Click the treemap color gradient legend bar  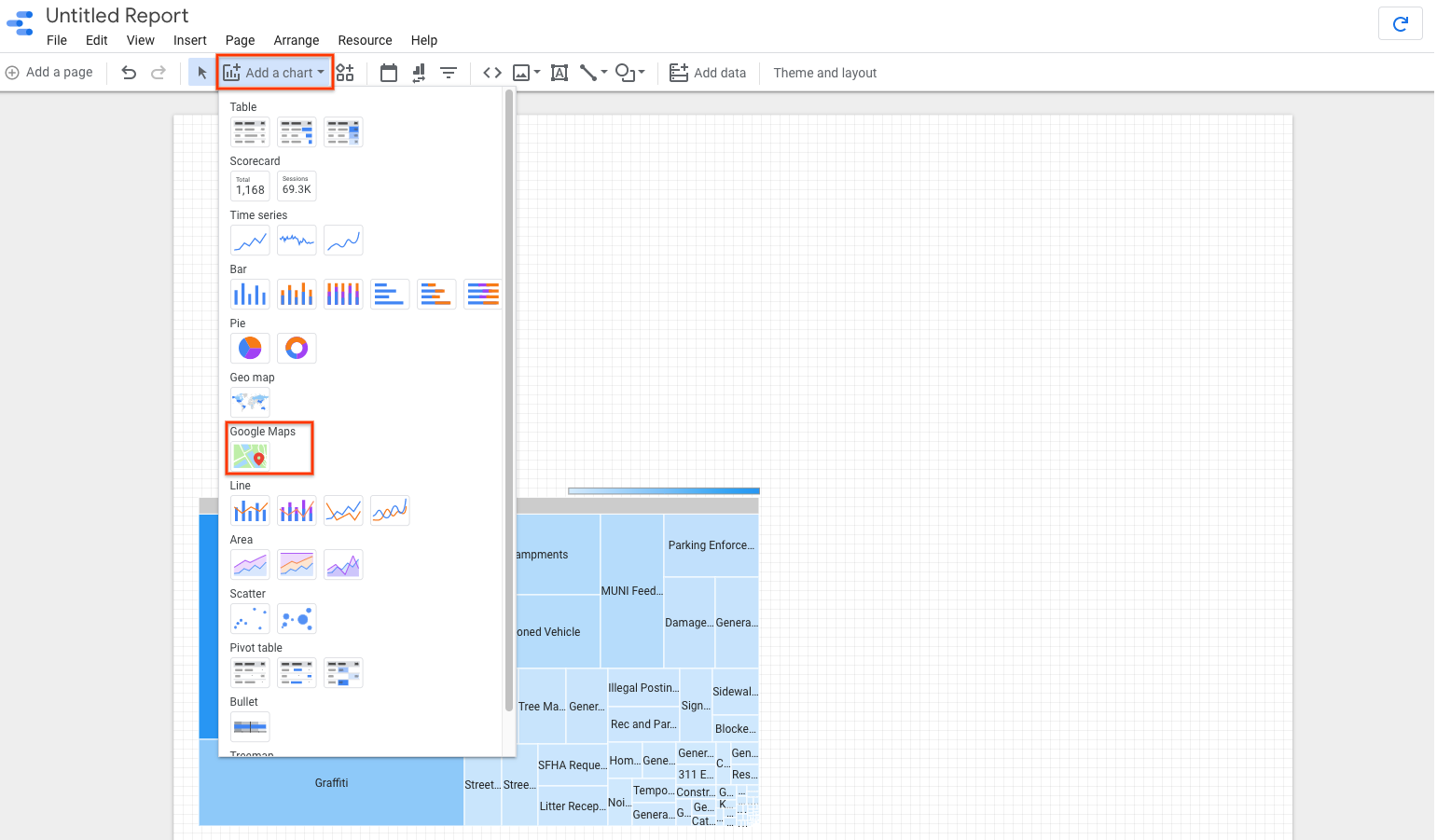click(663, 490)
